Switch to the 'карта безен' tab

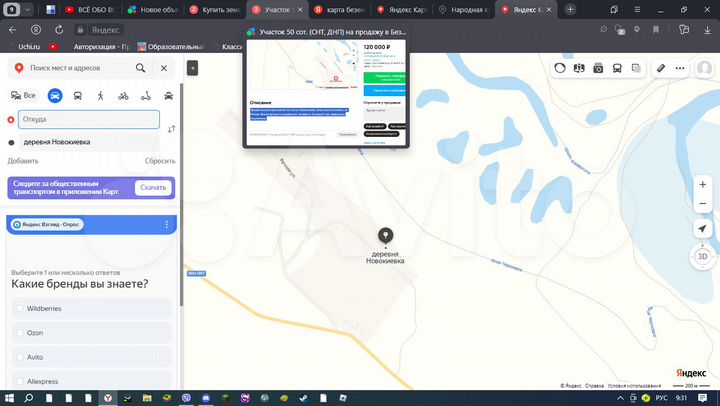tap(339, 9)
